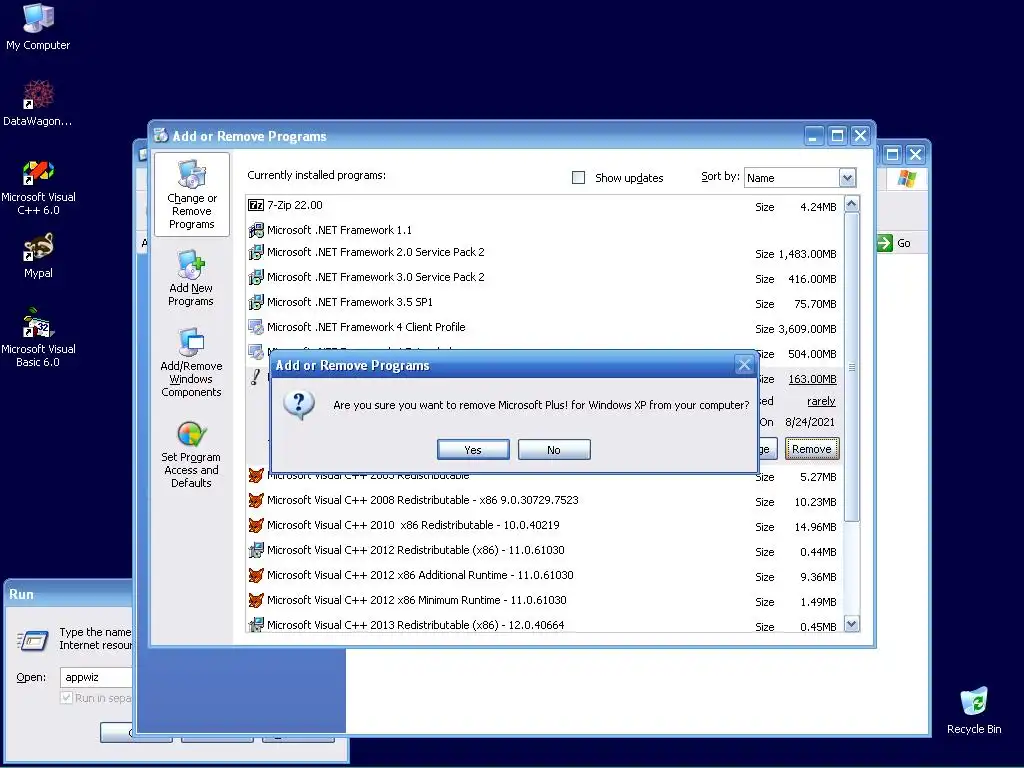
Task: Click Run dialog icon beside description
Action: pyautogui.click(x=33, y=641)
